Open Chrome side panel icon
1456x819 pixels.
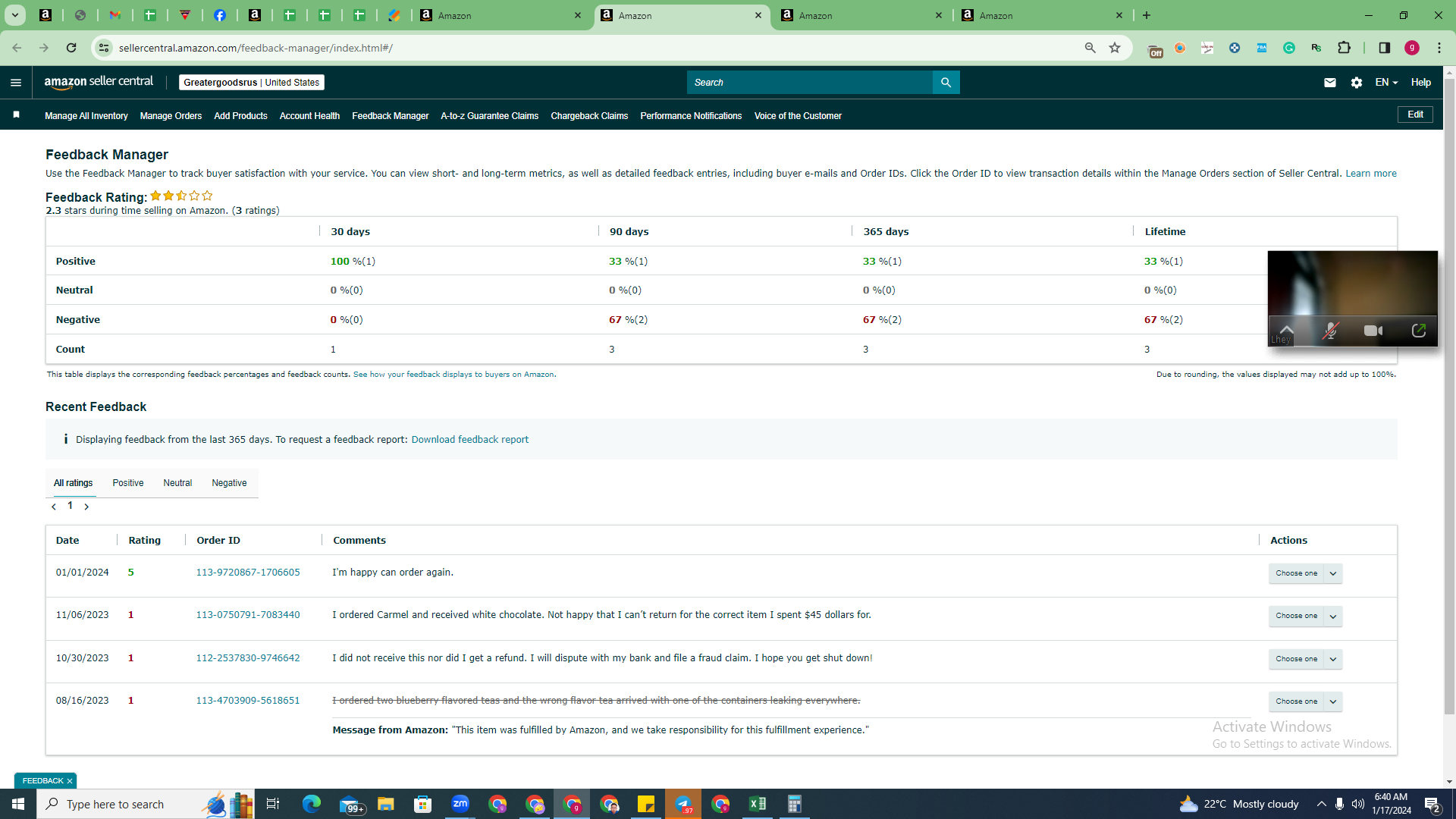click(1385, 48)
